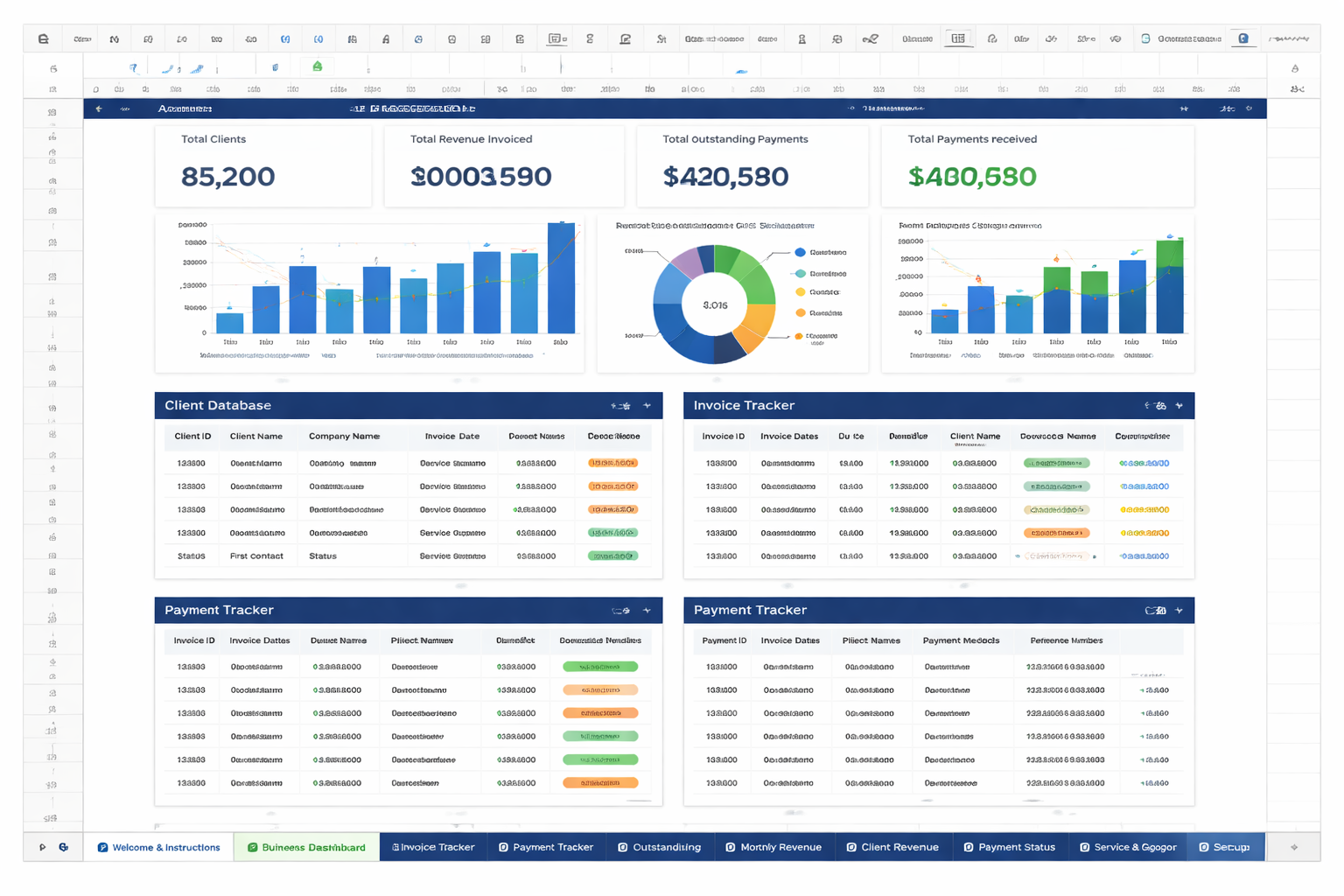
Task: Expand the Invoice Dates column header dropdown
Action: click(789, 437)
